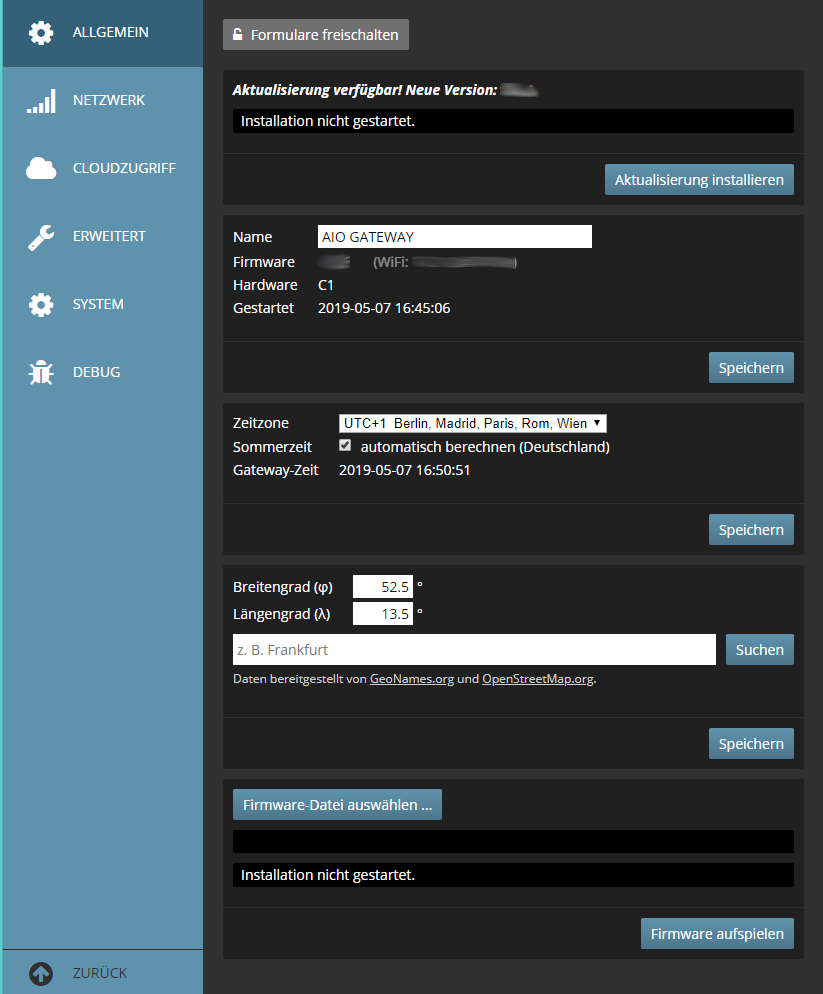Toggle the automatic Sommerzeit checkbox
This screenshot has height=994, width=823.
click(x=345, y=445)
